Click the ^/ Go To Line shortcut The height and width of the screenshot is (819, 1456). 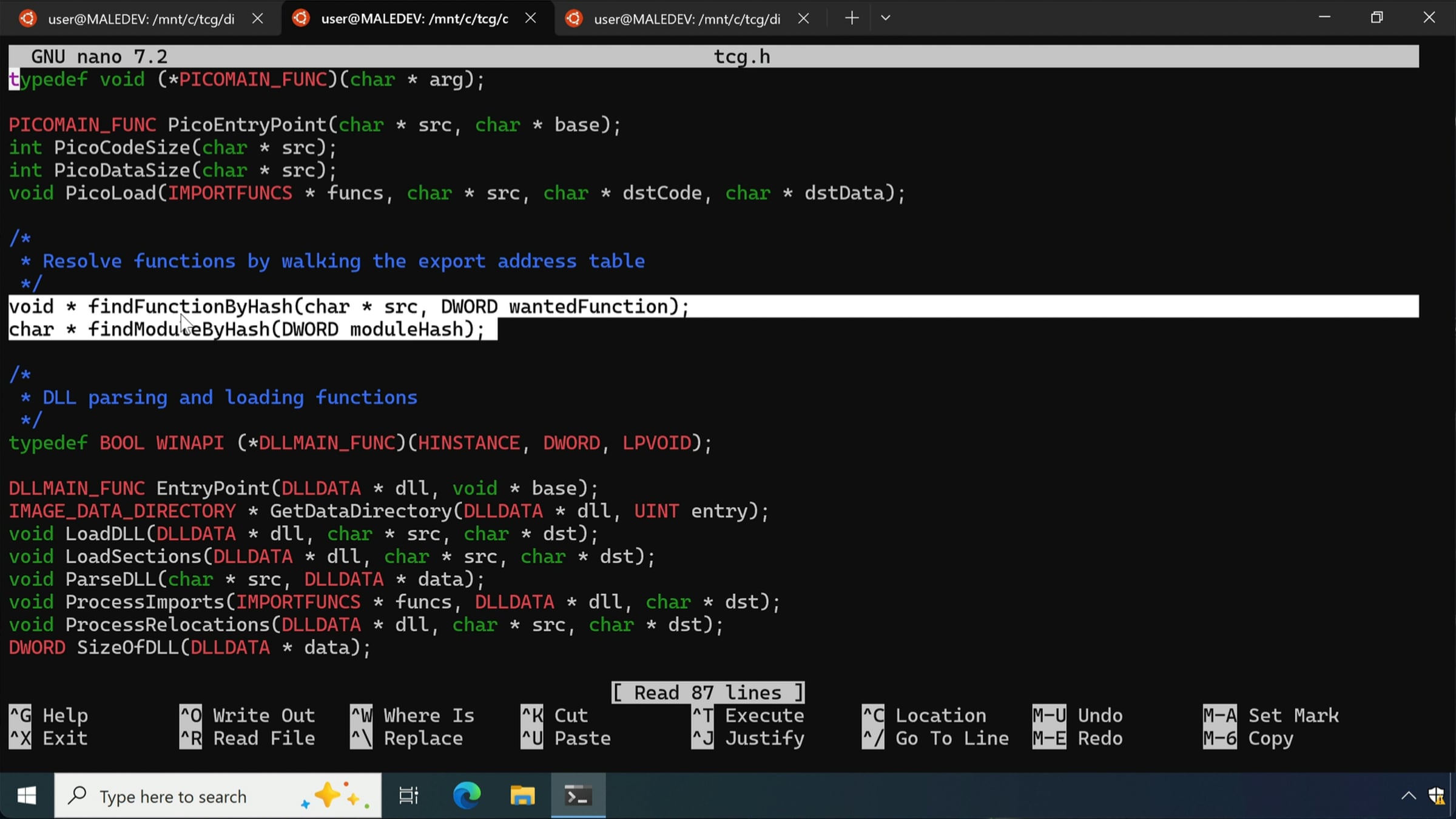tap(935, 738)
